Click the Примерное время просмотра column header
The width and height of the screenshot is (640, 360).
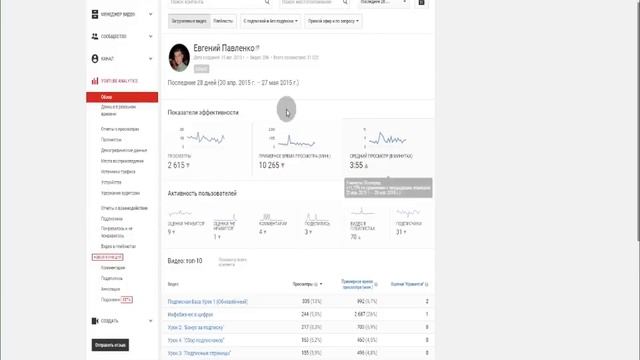pos(357,284)
